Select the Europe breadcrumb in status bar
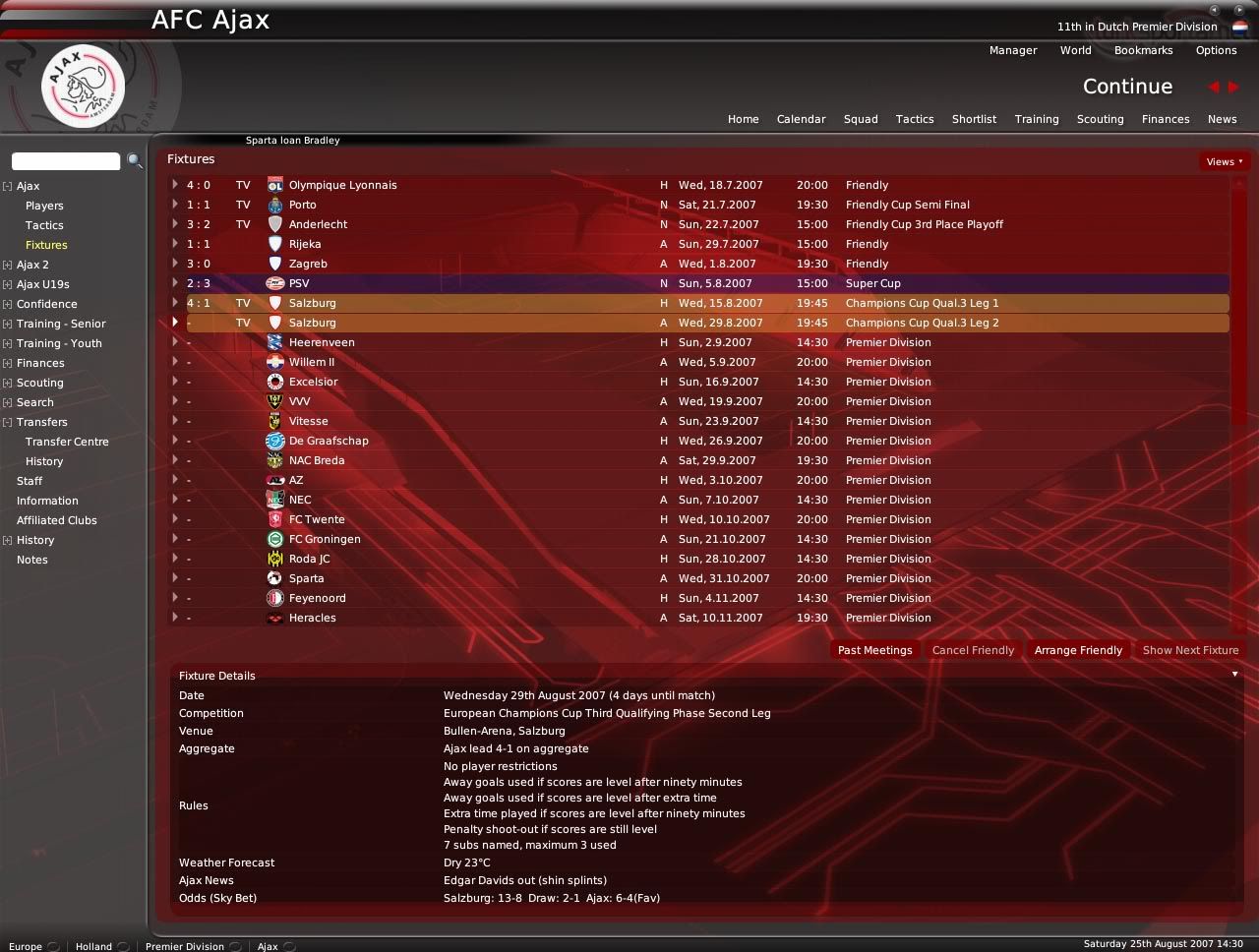Screen dimensions: 1259x952 tap(26, 946)
